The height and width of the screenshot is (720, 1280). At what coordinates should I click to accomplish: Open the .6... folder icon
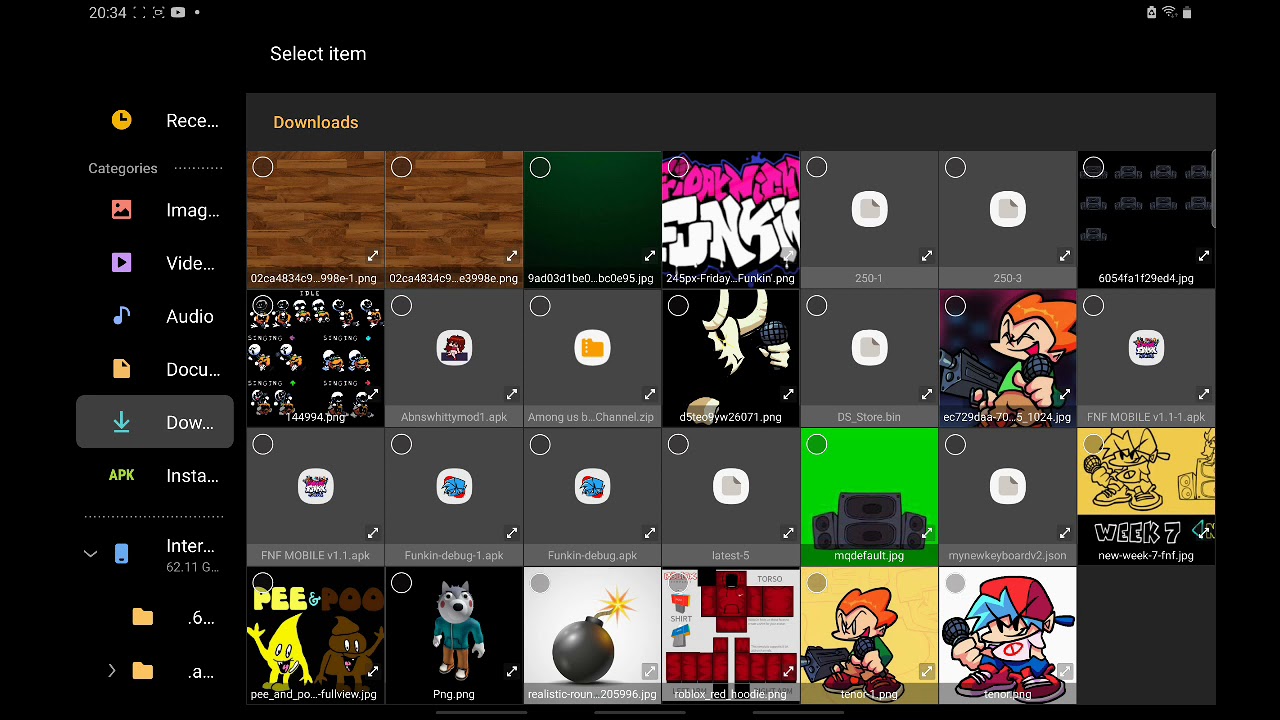tap(142, 618)
